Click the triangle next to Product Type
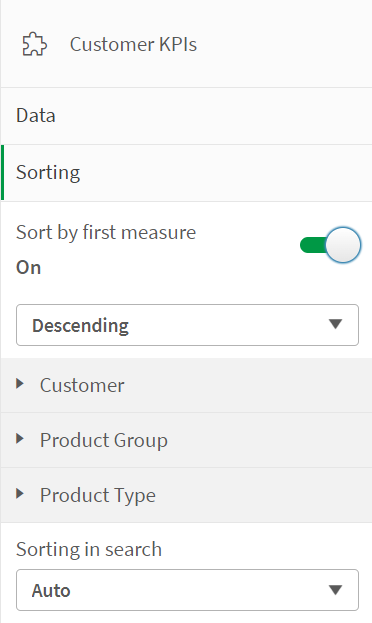Image resolution: width=372 pixels, height=623 pixels. (x=19, y=494)
